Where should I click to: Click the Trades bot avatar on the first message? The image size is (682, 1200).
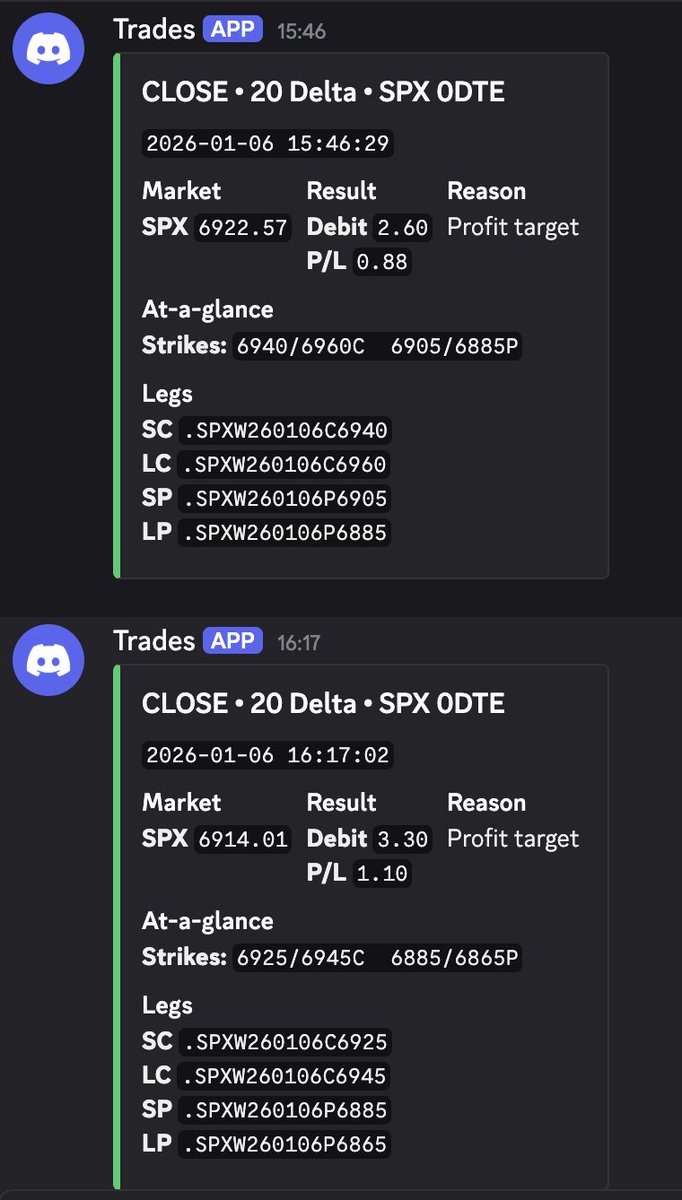click(x=48, y=48)
